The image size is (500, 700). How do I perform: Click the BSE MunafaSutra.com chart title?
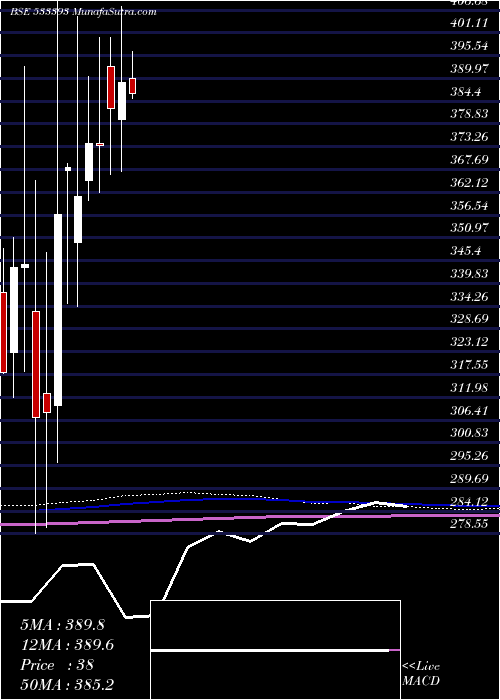pos(83,12)
